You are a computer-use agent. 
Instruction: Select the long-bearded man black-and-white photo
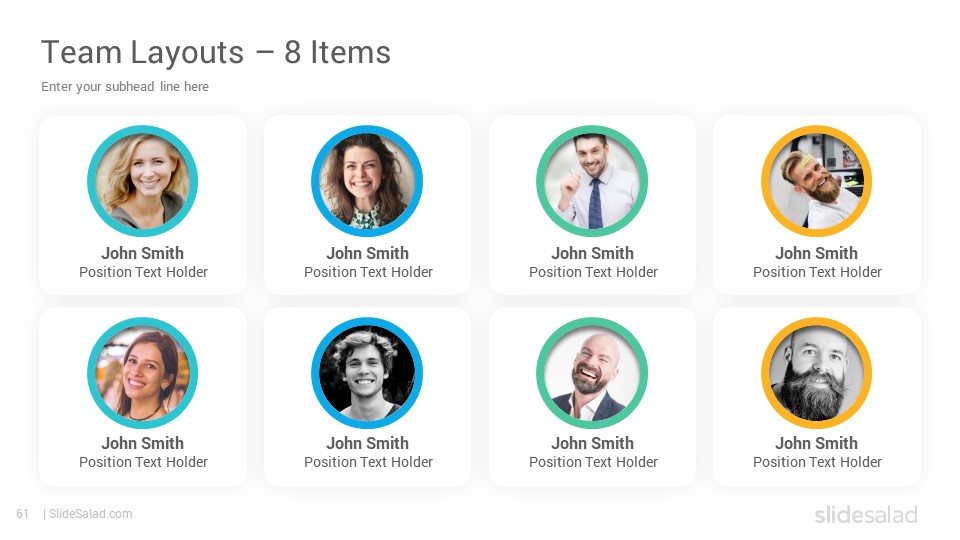point(817,372)
